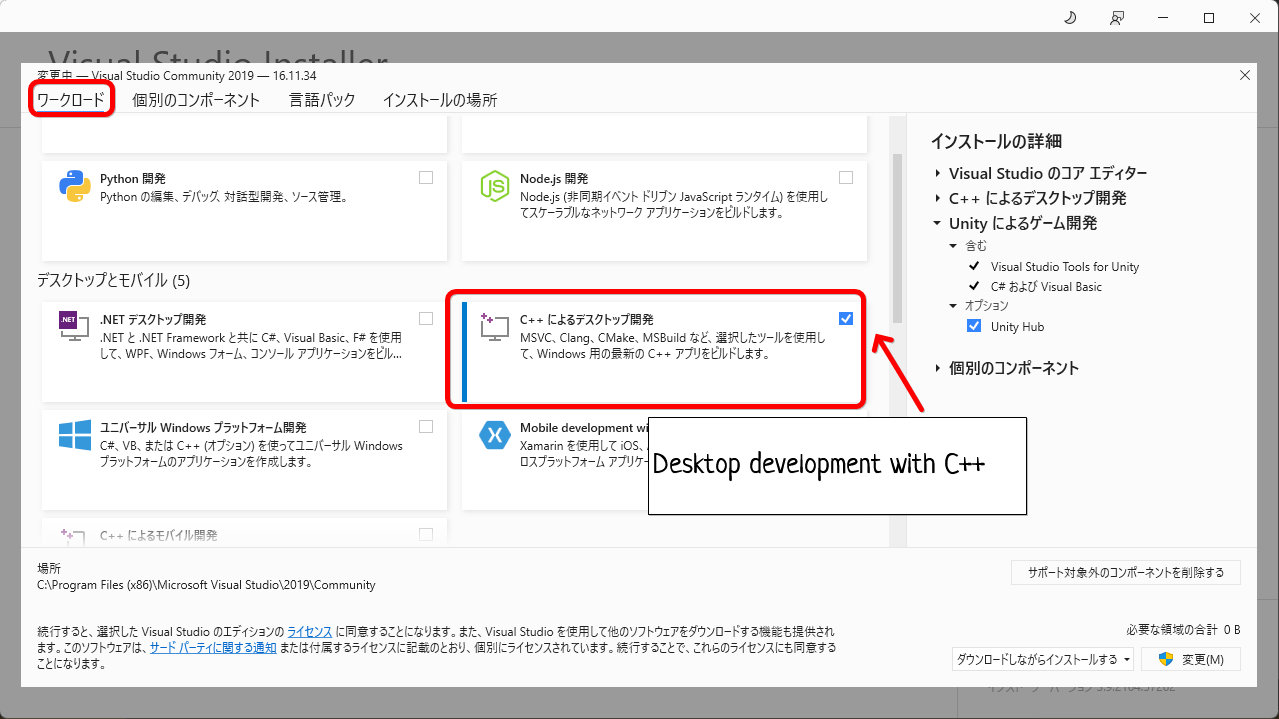Open the 言語パック tab
Screen dimensions: 1279x719
(x=322, y=100)
